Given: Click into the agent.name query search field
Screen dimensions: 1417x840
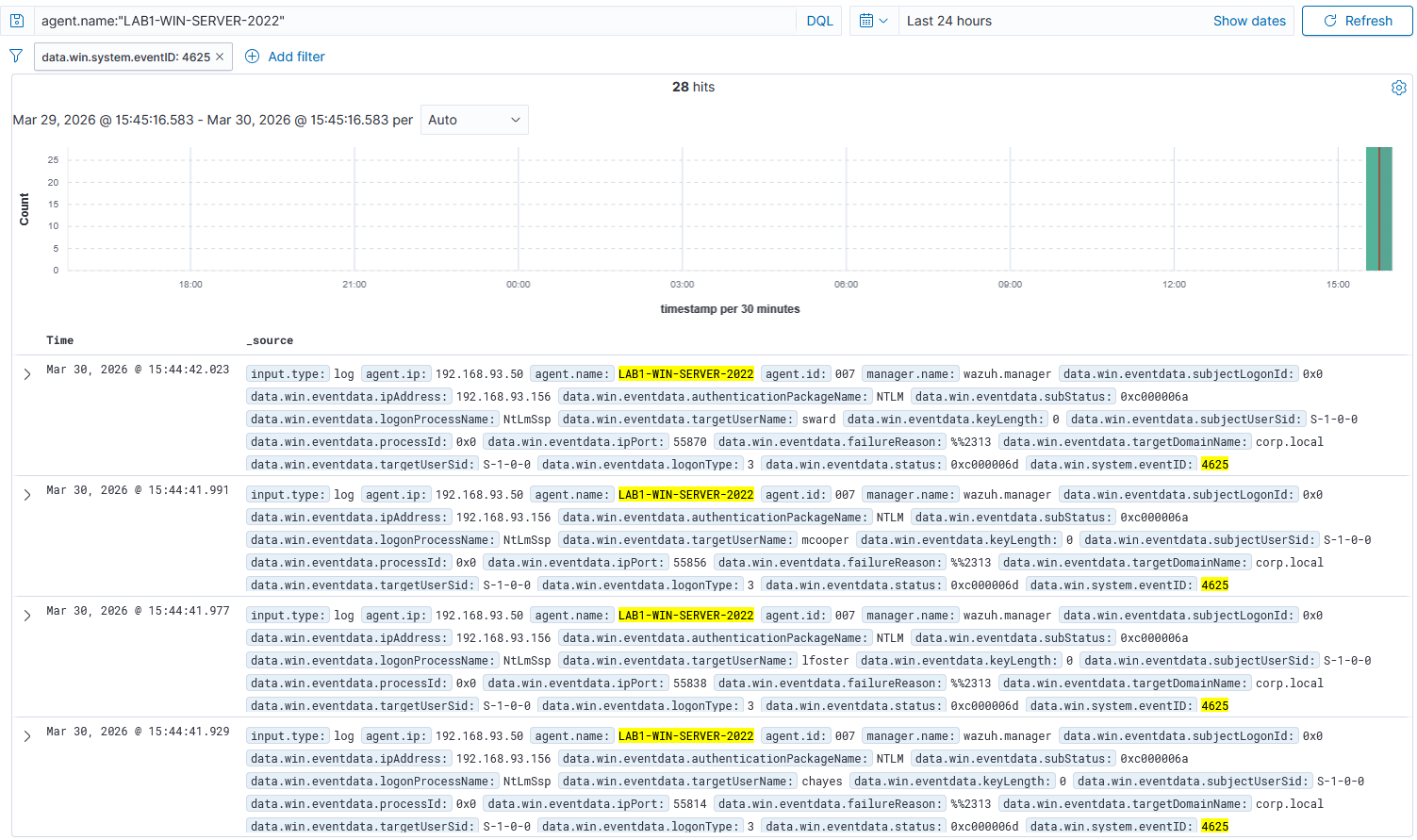Looking at the screenshot, I should 415,21.
